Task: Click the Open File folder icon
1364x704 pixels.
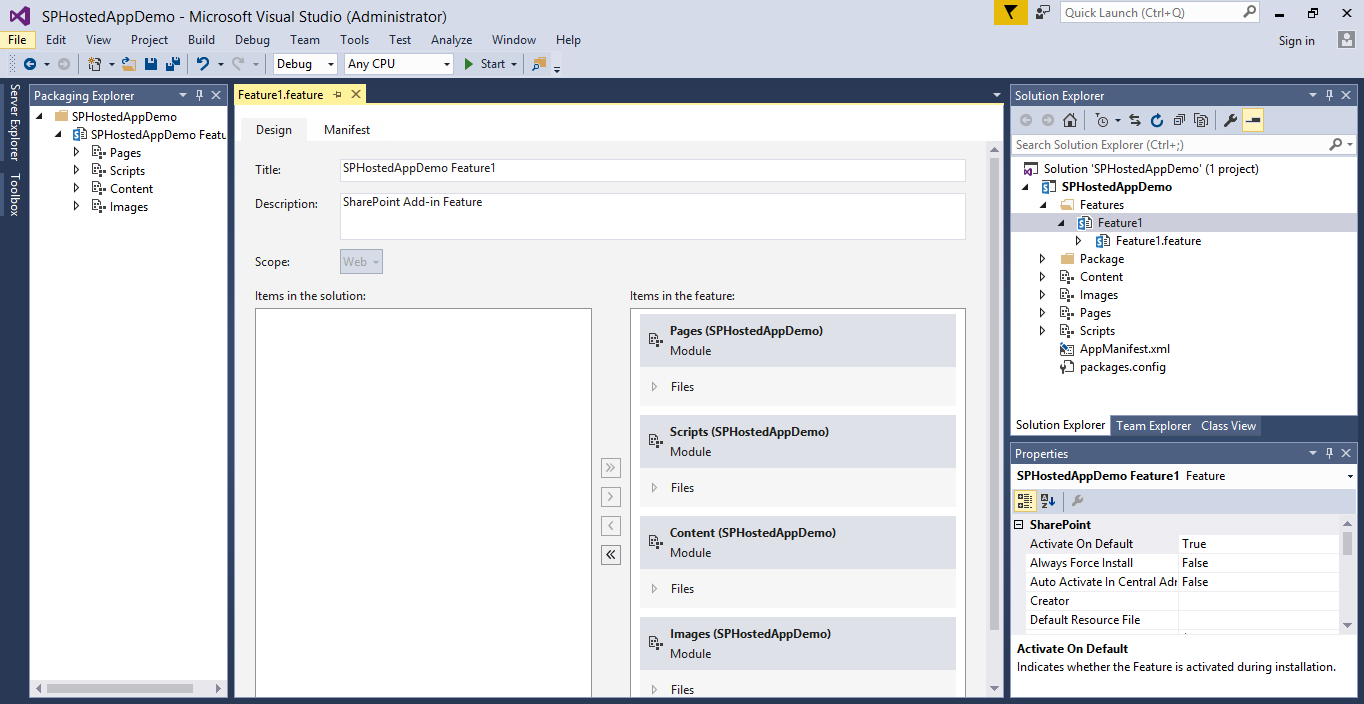Action: pos(129,64)
